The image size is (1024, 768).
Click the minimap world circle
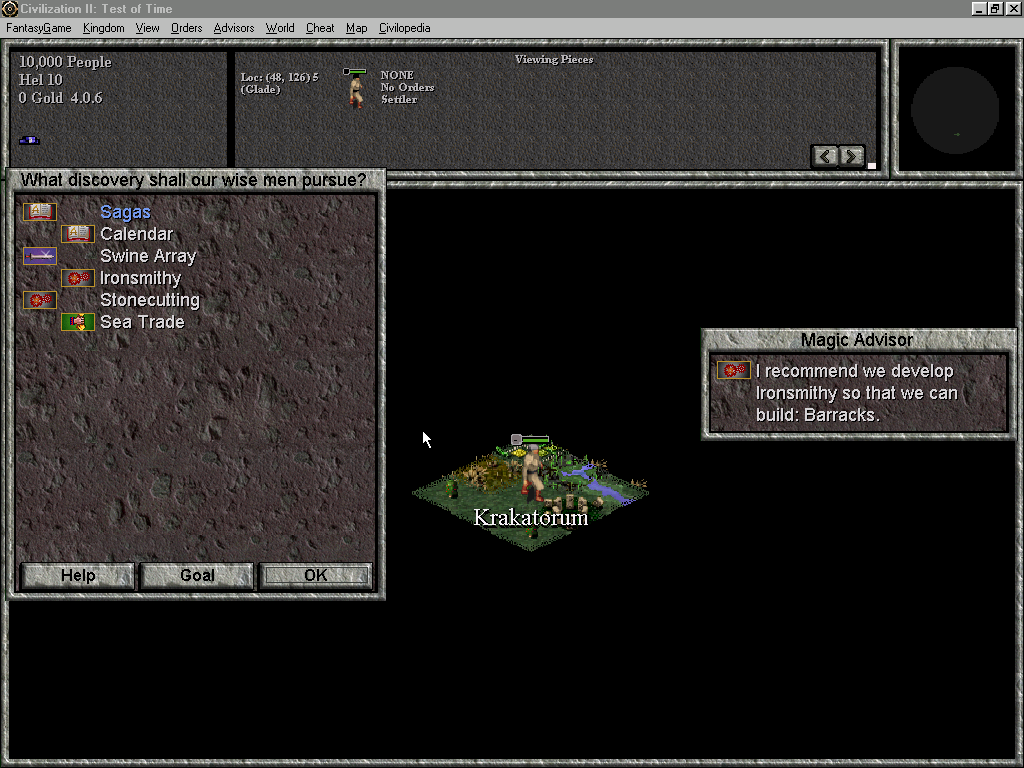point(955,110)
